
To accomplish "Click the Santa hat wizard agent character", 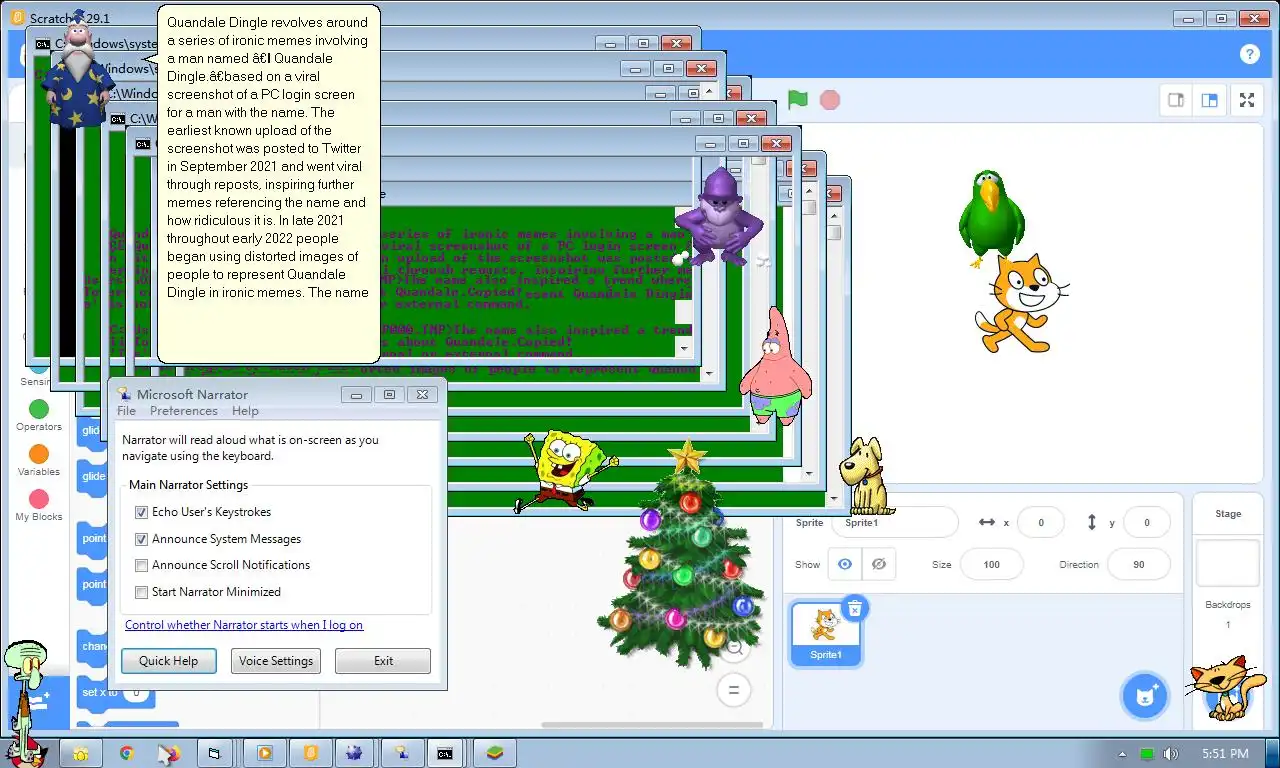I will 77,72.
